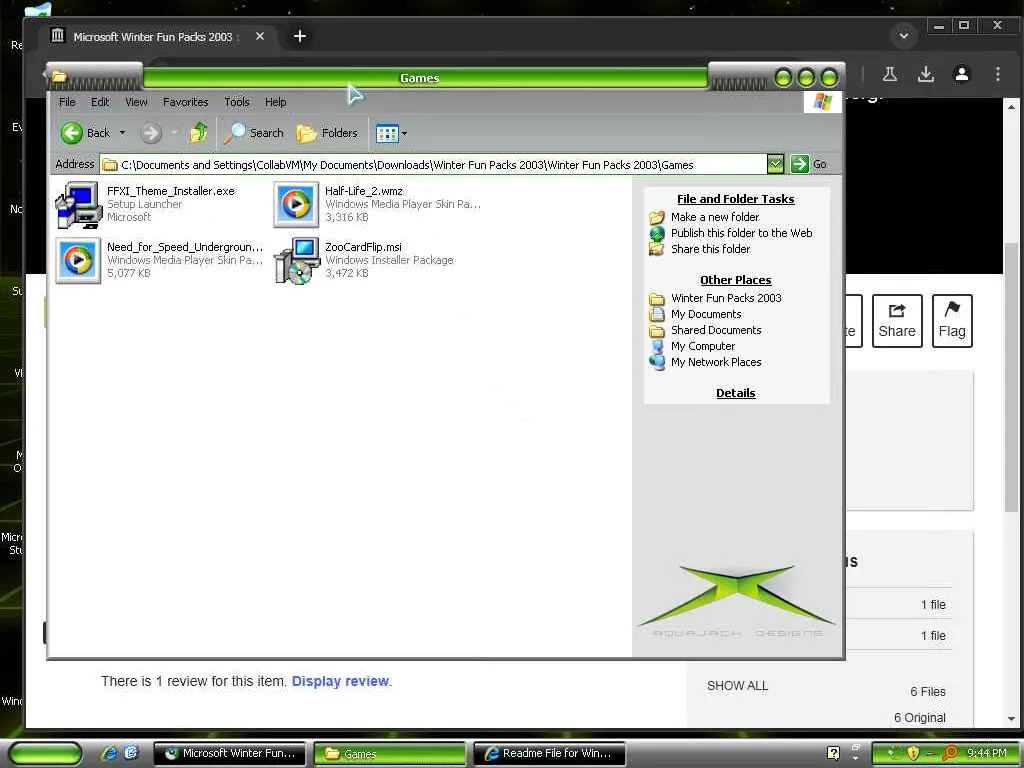Click the Display review link
The height and width of the screenshot is (768, 1024).
coord(340,681)
